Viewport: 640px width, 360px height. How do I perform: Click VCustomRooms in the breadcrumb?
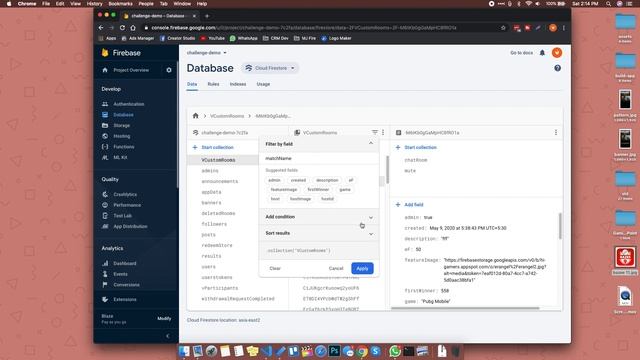(227, 116)
